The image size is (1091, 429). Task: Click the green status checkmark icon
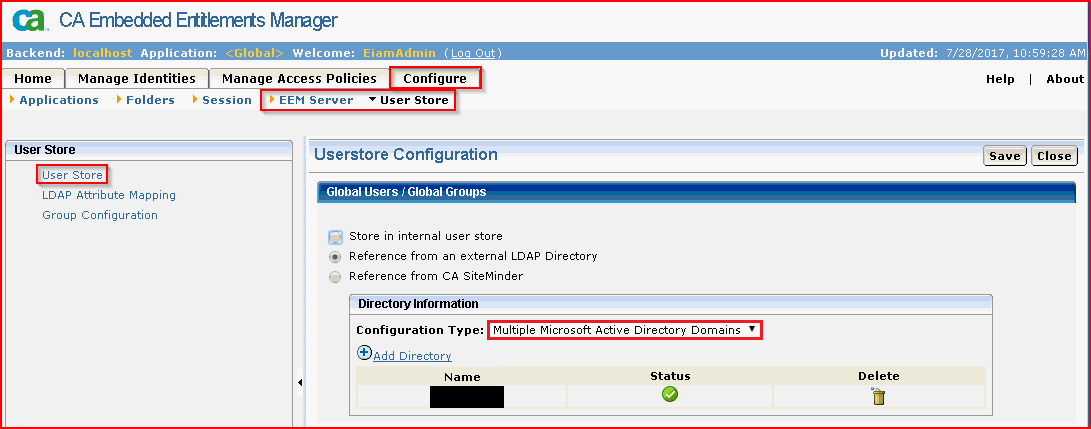point(670,395)
